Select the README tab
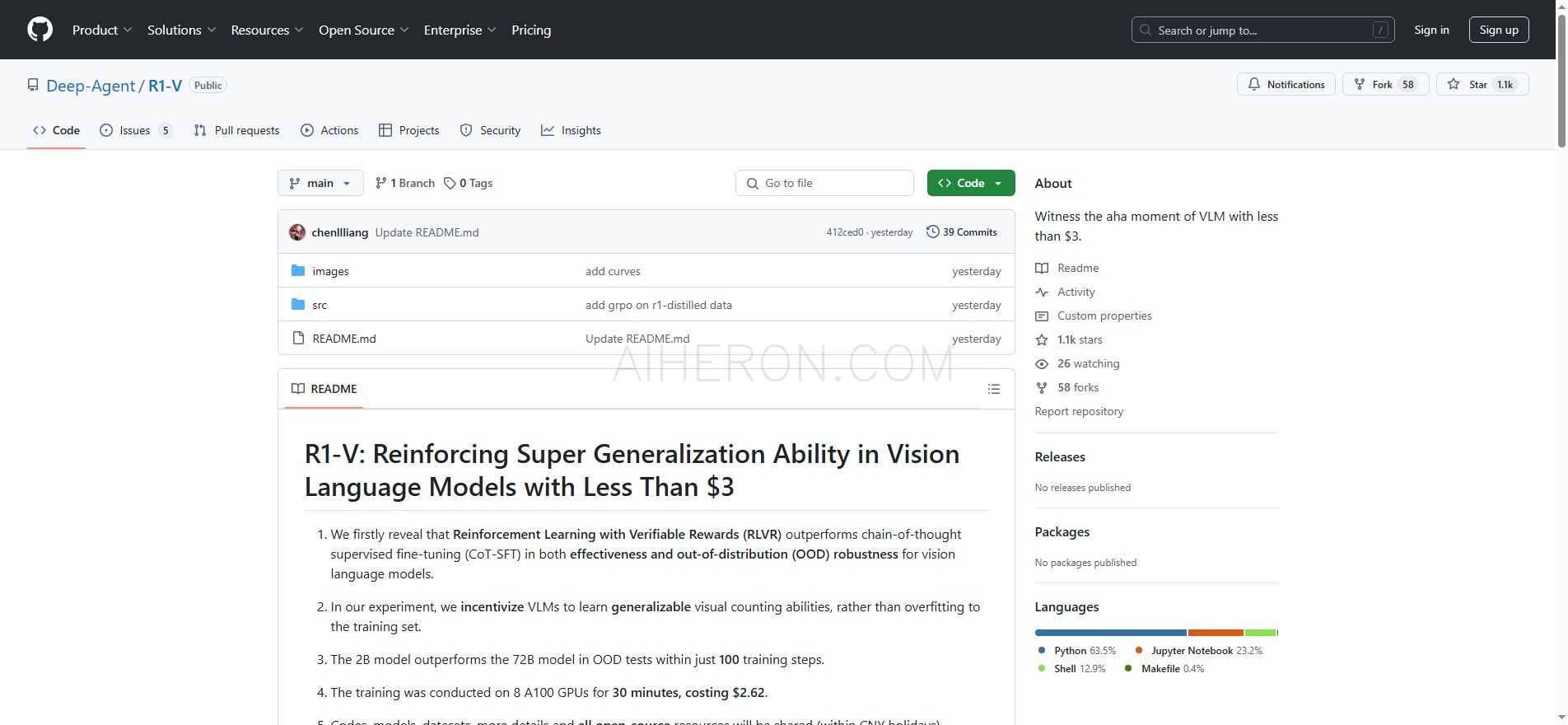This screenshot has width=1568, height=725. click(x=324, y=389)
